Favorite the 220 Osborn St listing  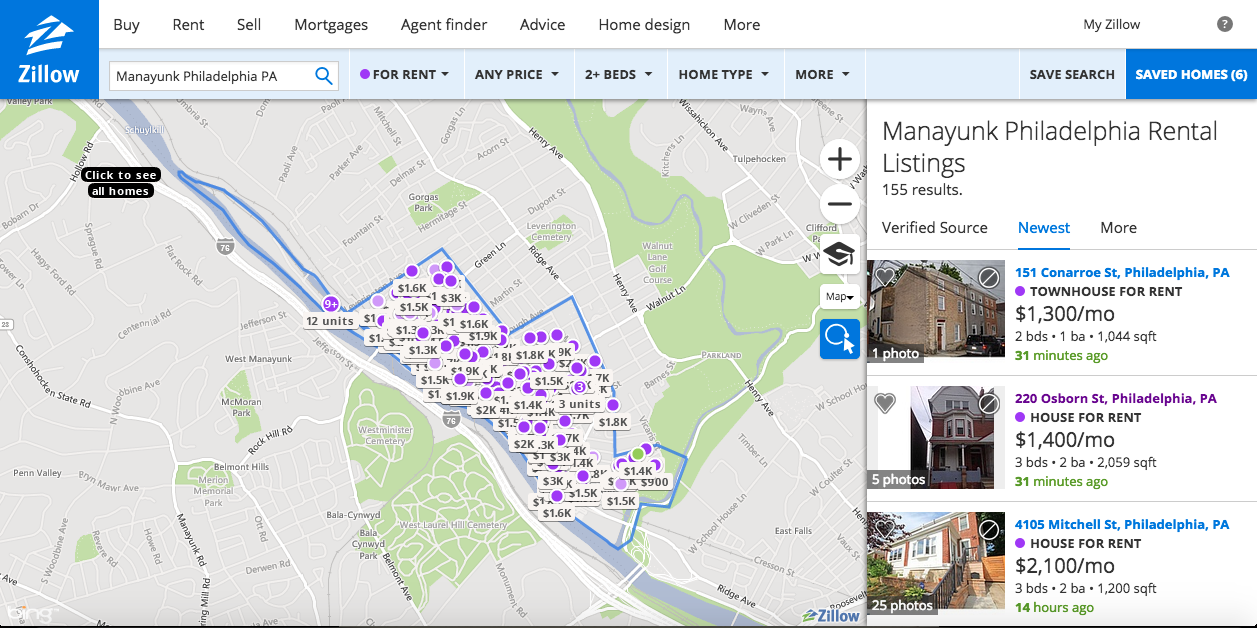click(x=885, y=403)
